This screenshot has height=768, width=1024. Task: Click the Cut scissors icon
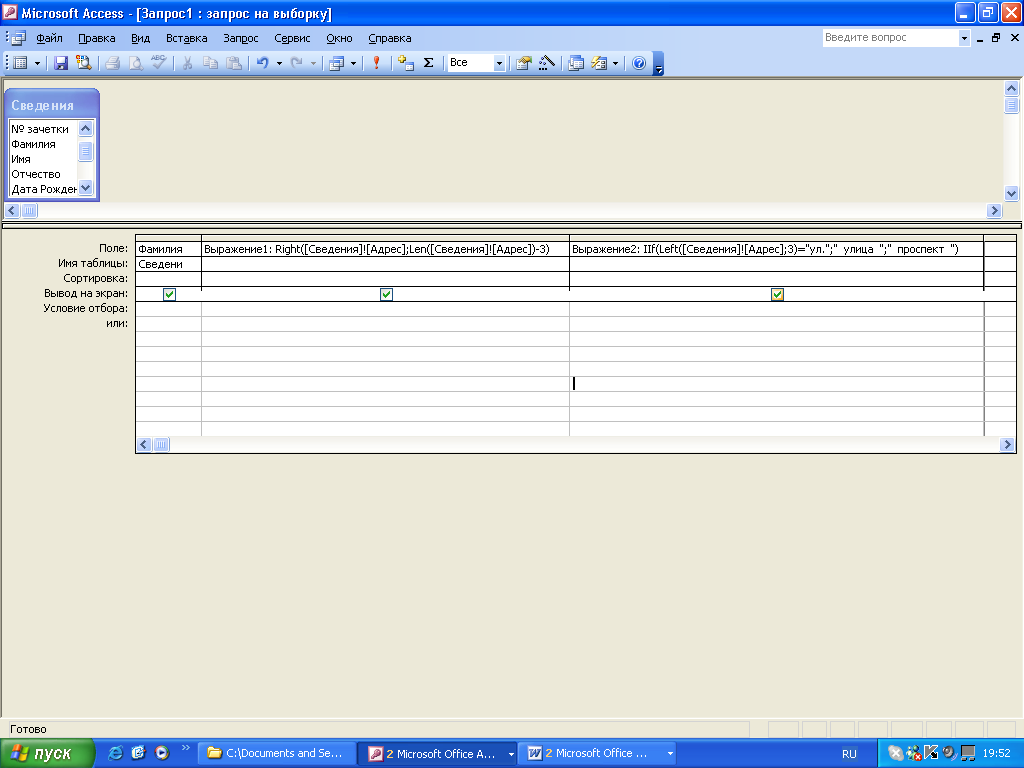(187, 63)
